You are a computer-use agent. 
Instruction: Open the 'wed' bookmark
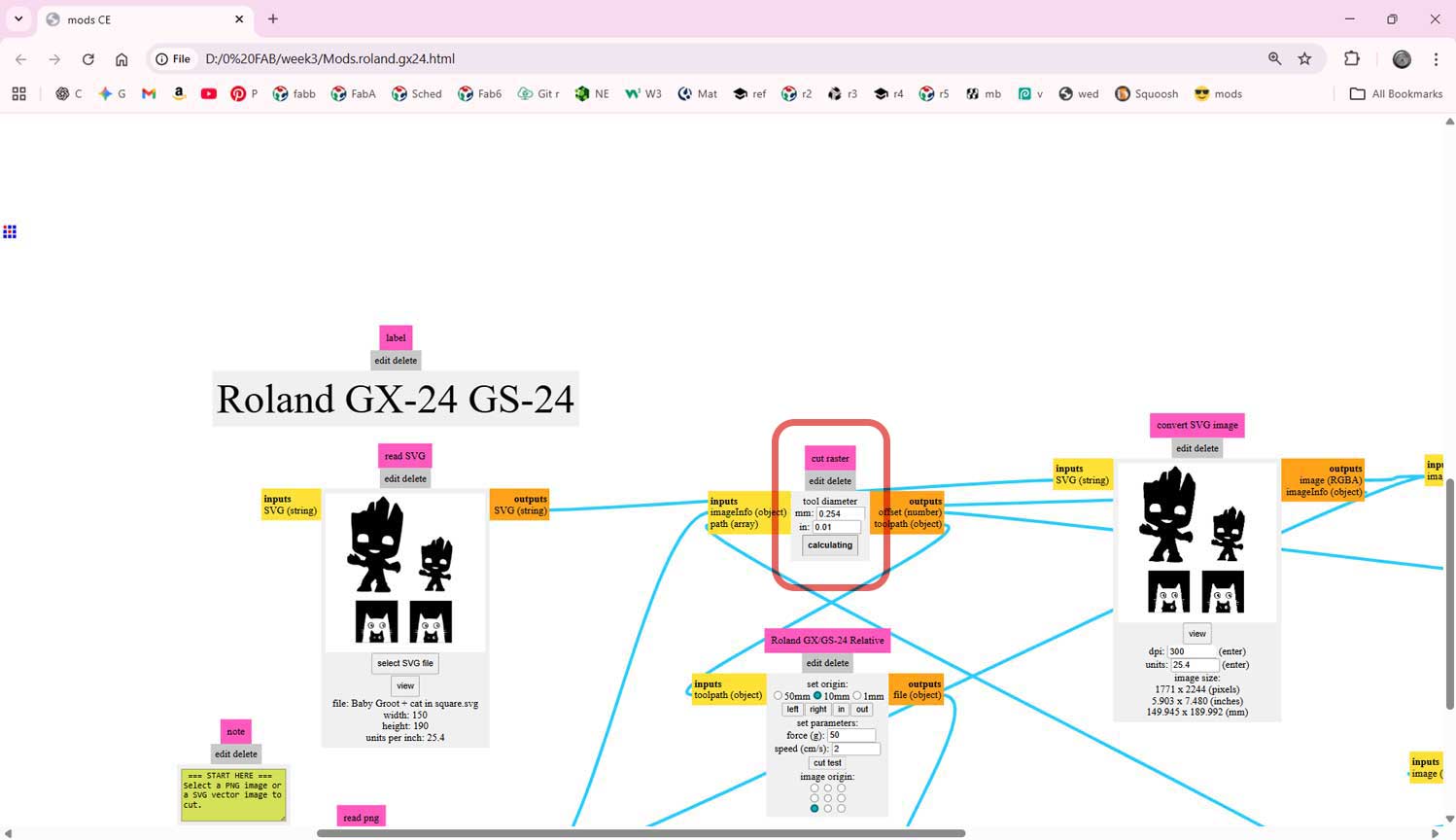tap(1079, 94)
